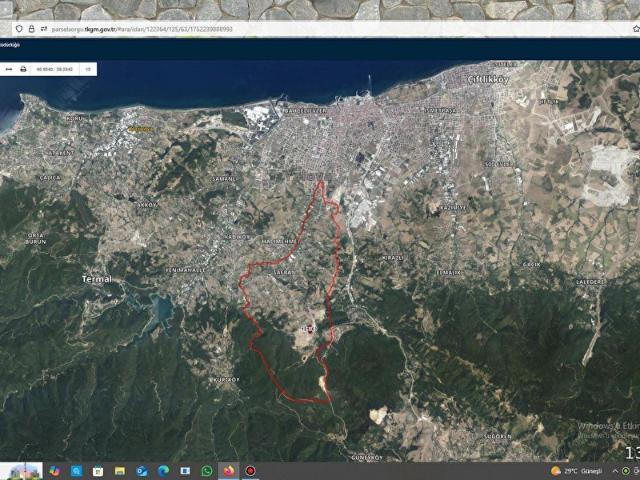
Task: Click the Copilot icon in taskbar
Action: tap(54, 471)
